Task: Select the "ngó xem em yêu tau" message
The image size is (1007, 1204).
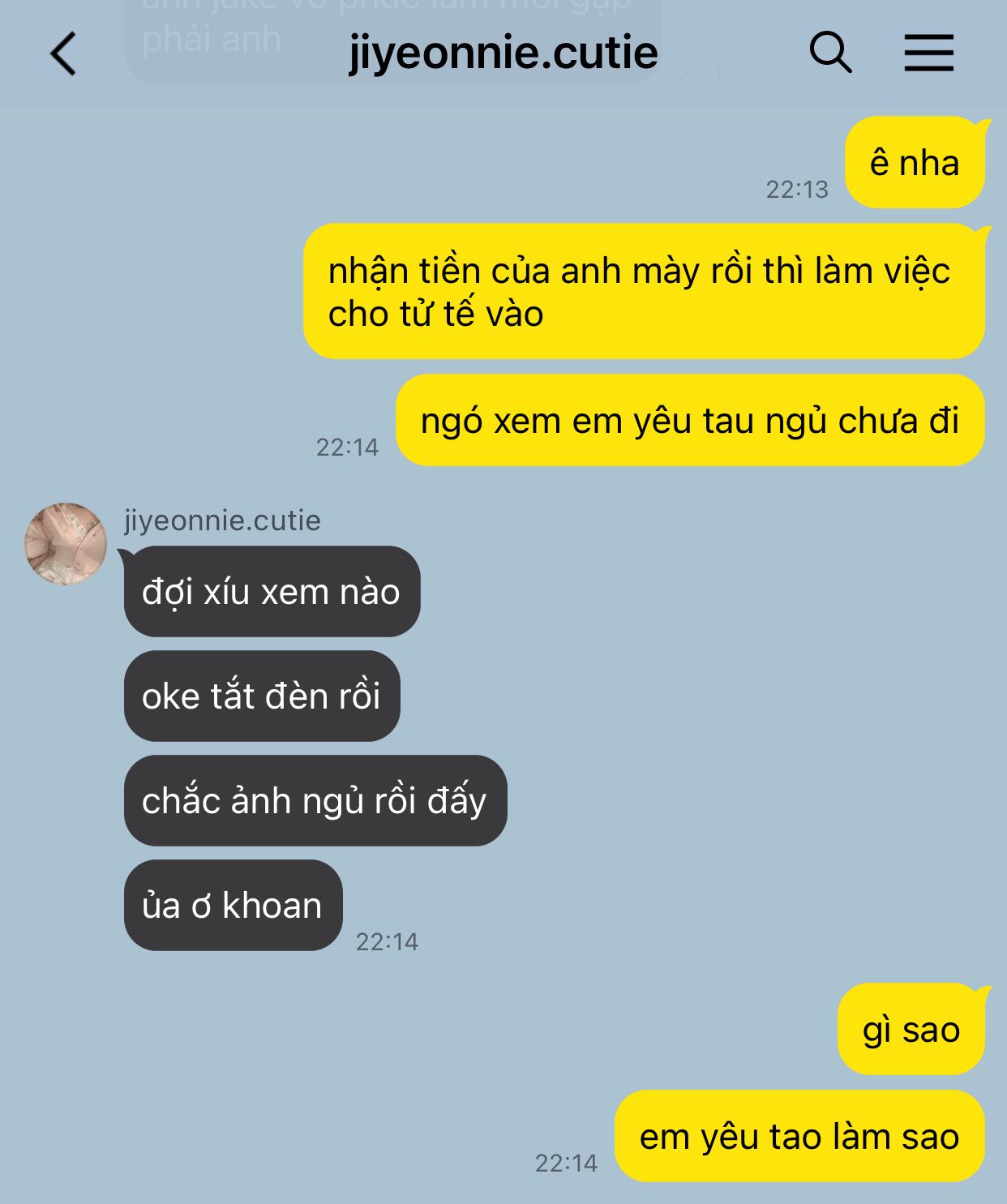Action: coord(690,420)
